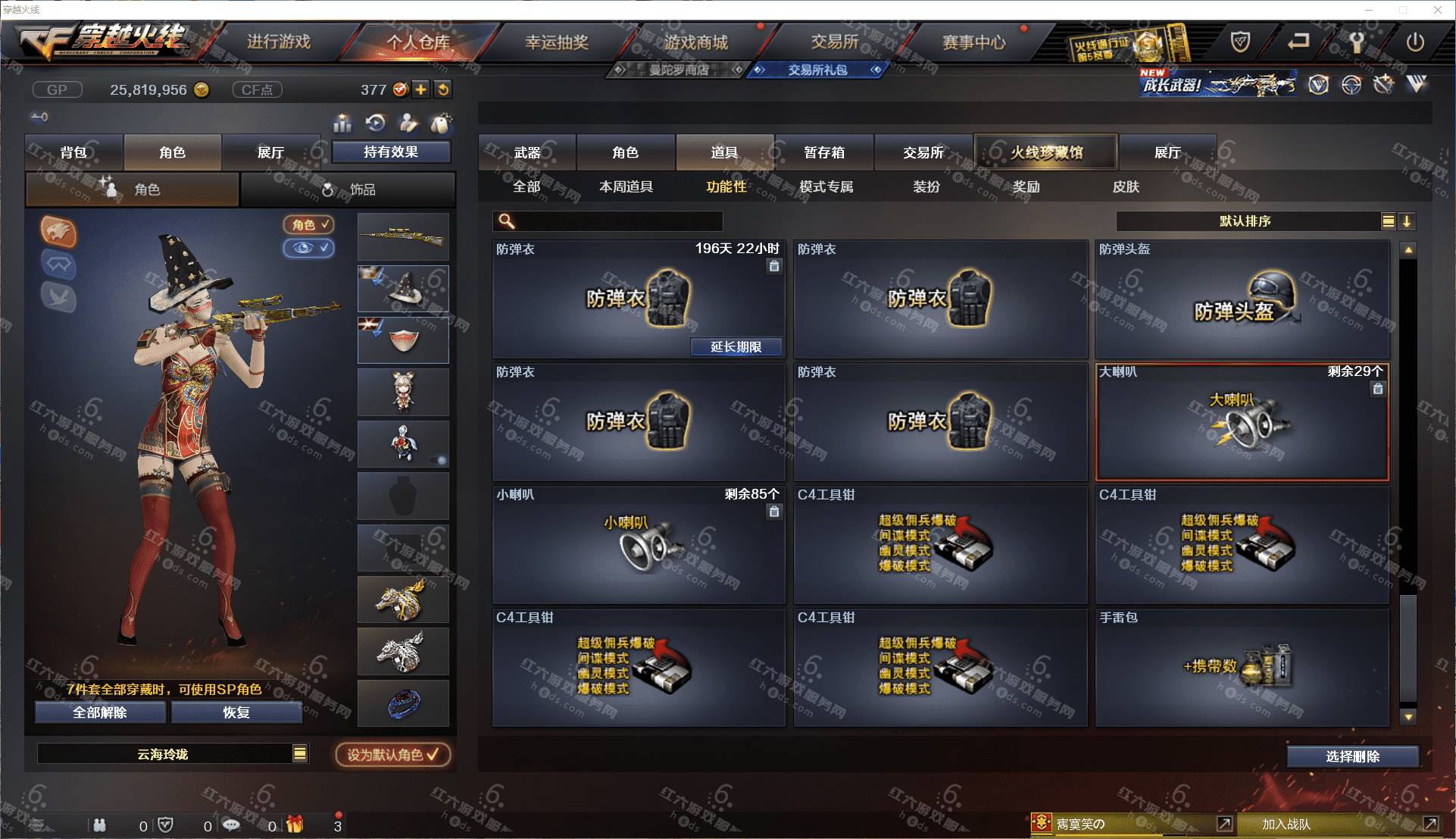Click the 延长期限 button

(x=736, y=346)
